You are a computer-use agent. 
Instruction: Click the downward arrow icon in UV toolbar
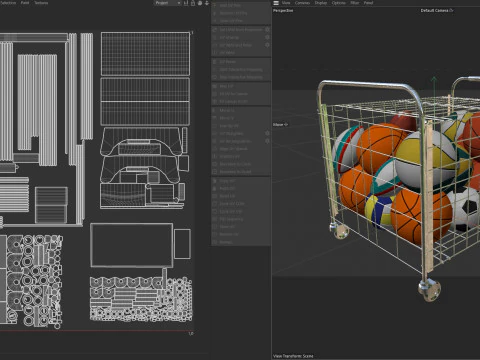coord(207,3)
